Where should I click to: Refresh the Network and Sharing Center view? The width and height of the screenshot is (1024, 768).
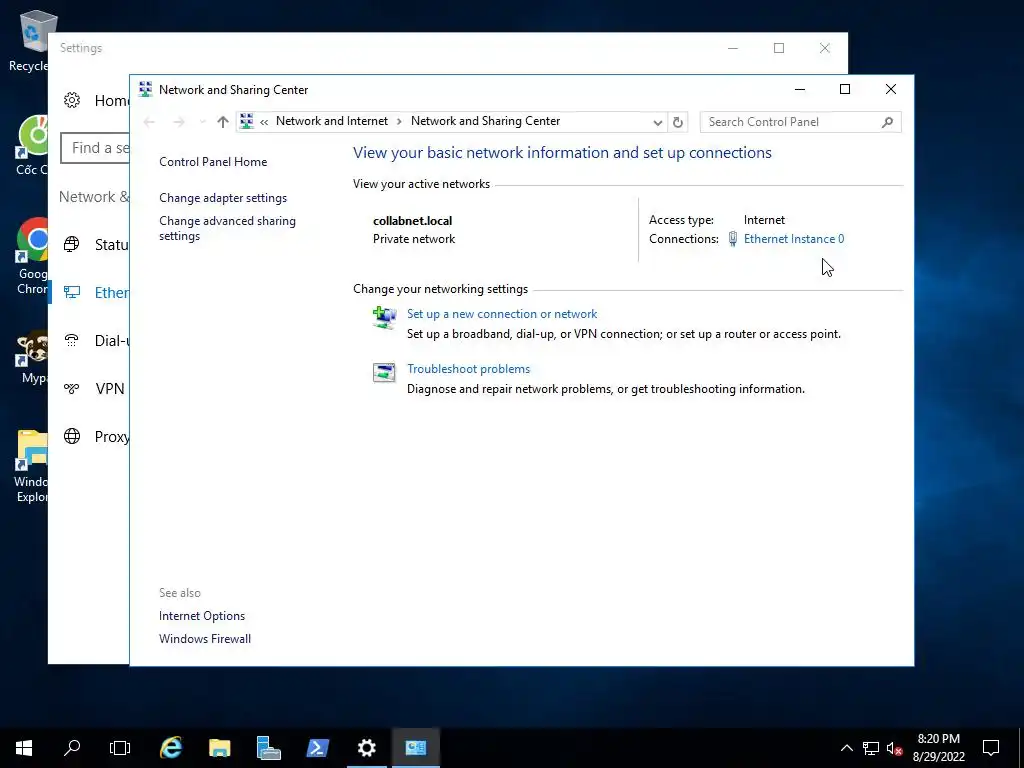pos(678,122)
